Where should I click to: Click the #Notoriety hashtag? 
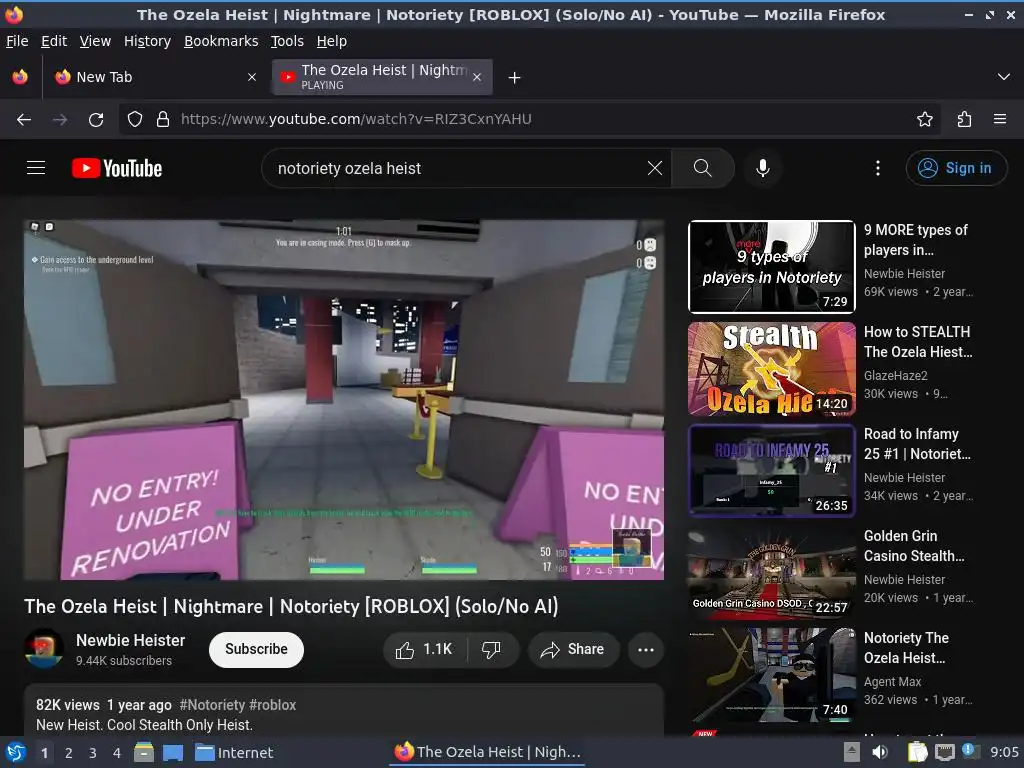pyautogui.click(x=212, y=705)
